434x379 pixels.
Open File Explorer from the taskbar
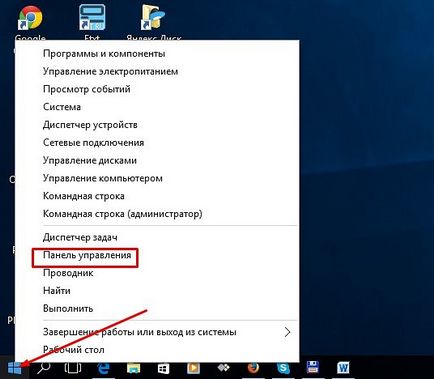133,369
